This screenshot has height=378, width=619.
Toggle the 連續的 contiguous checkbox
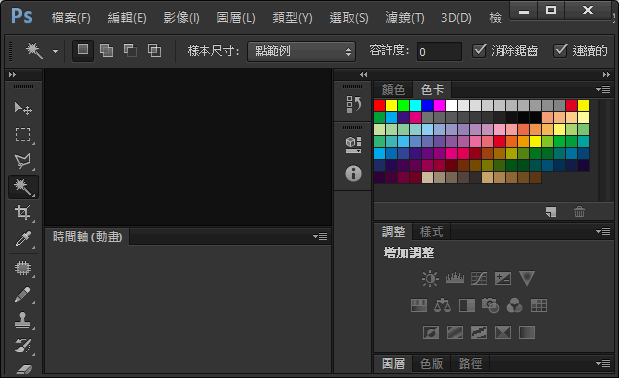[x=560, y=51]
